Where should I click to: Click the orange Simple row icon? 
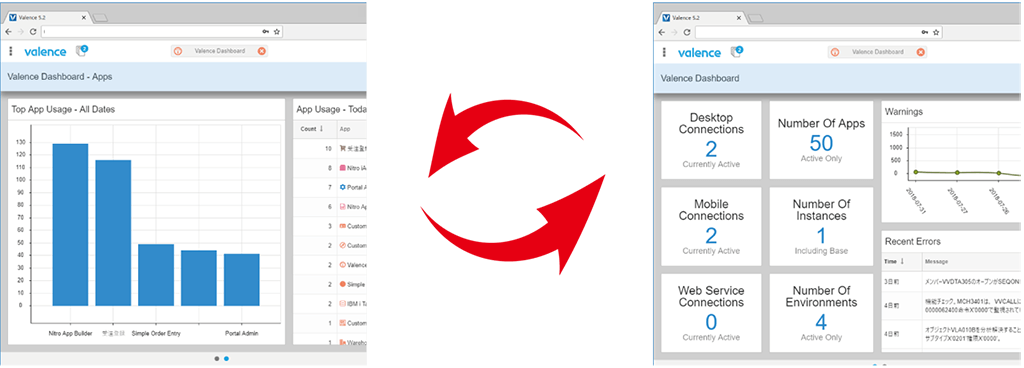[343, 284]
